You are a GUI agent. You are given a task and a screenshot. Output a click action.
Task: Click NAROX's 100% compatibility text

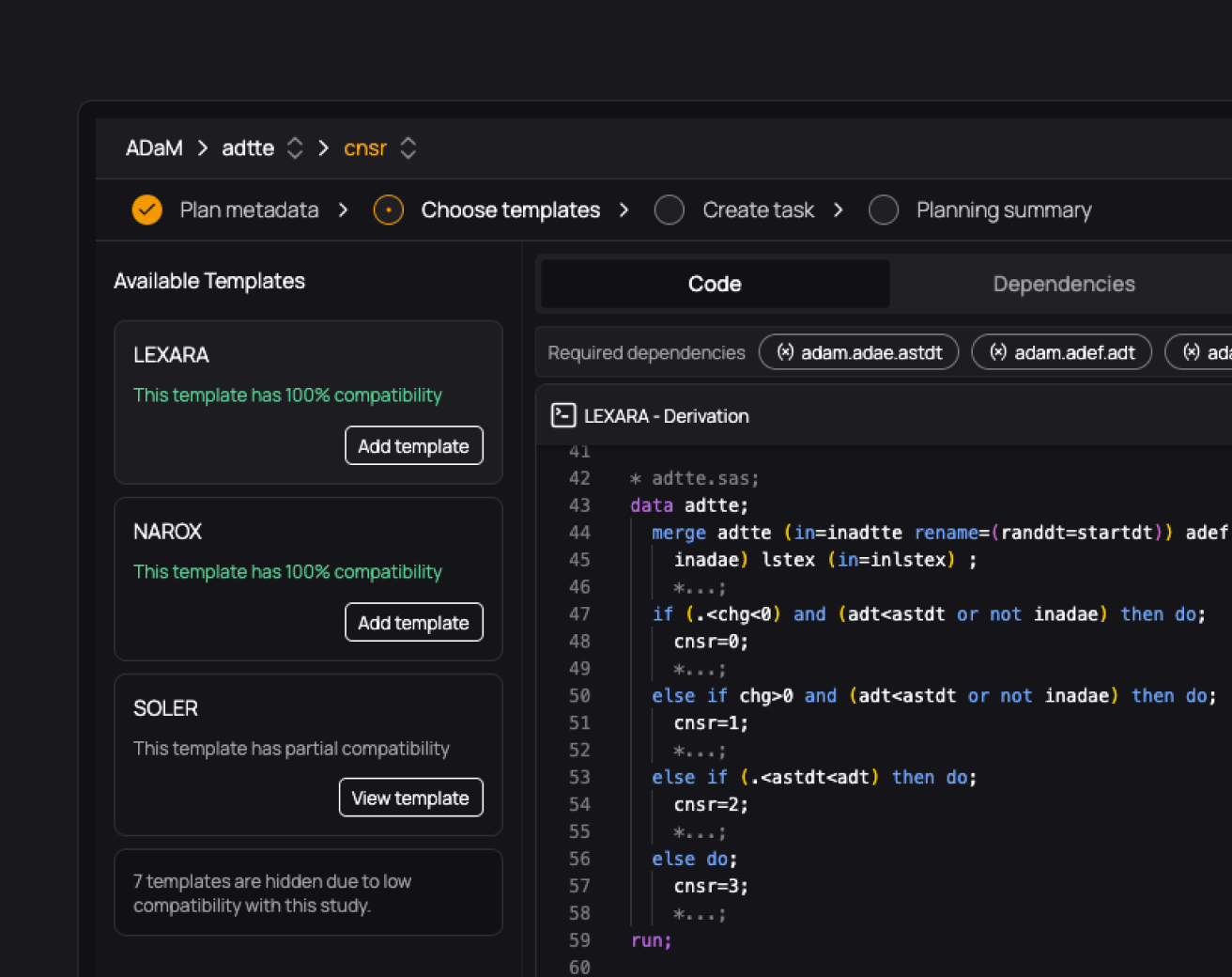click(287, 572)
